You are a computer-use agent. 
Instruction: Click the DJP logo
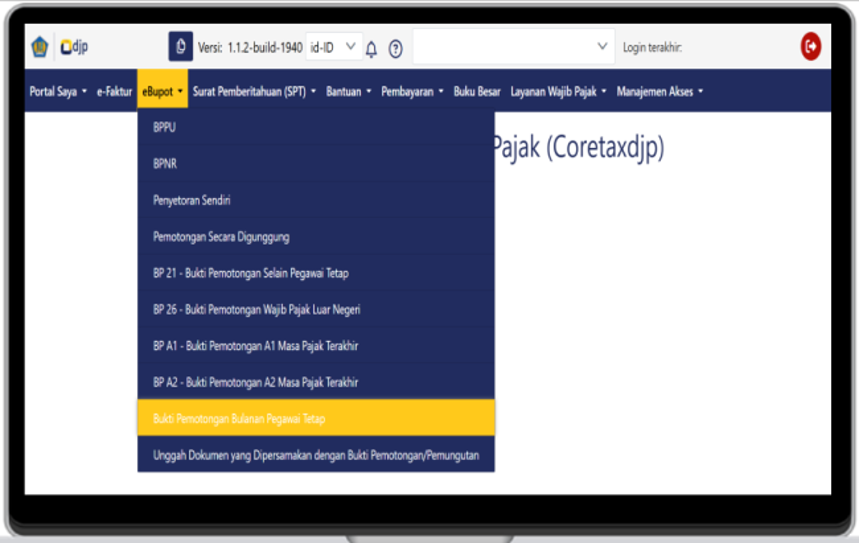(x=75, y=47)
